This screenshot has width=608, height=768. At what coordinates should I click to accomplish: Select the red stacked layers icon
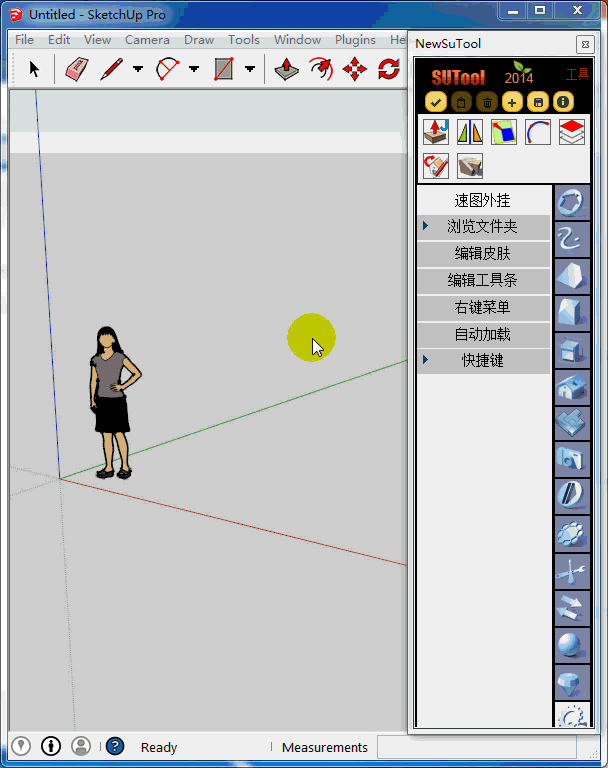(x=572, y=132)
